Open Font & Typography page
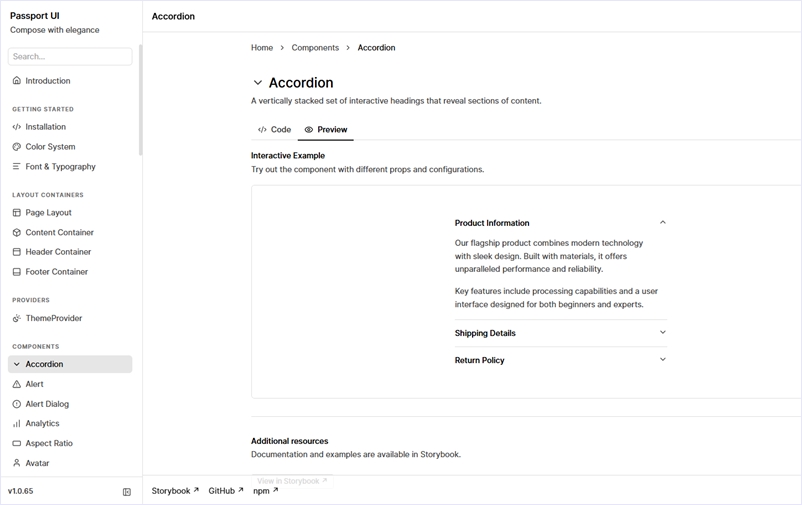 tap(60, 167)
